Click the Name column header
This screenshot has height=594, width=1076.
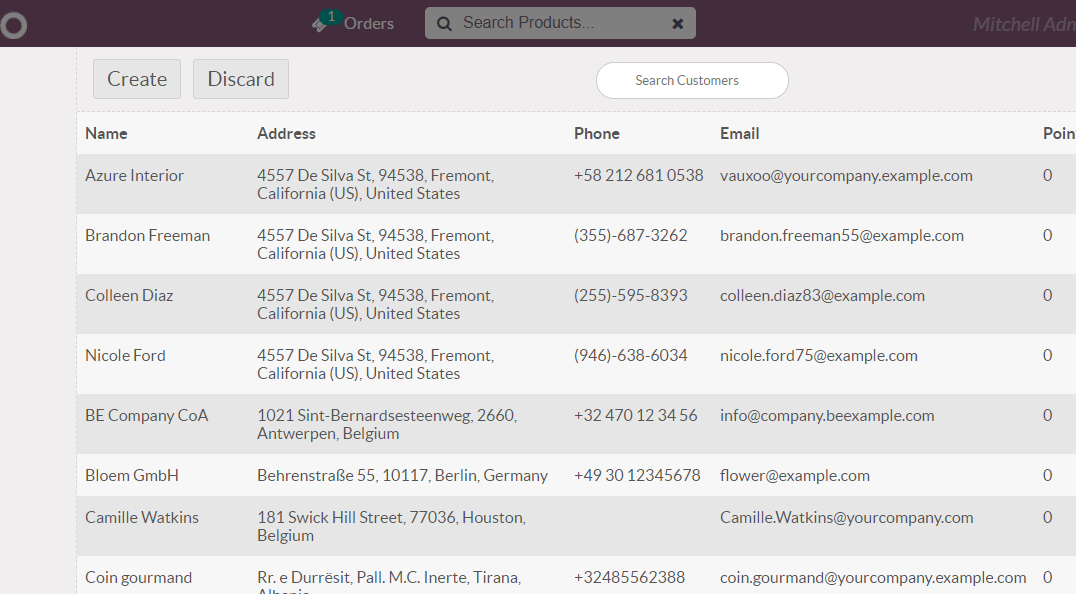[106, 134]
